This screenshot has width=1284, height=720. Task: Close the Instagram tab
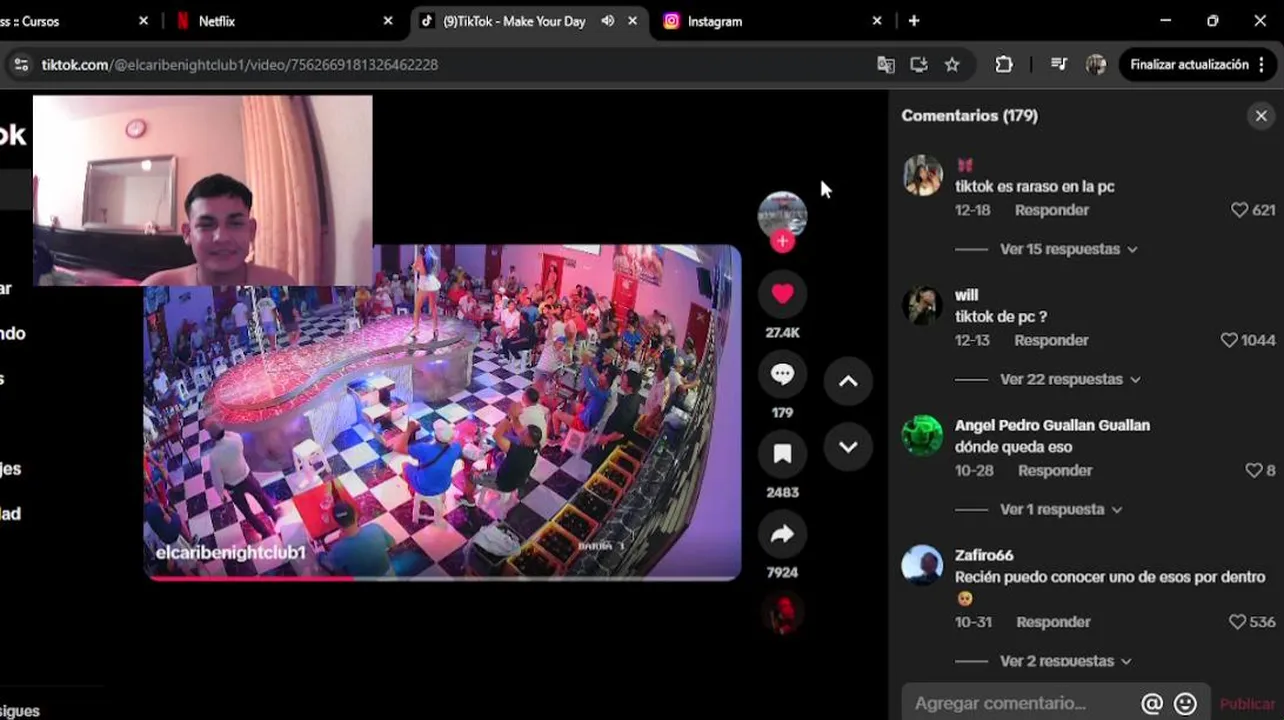pyautogui.click(x=877, y=21)
